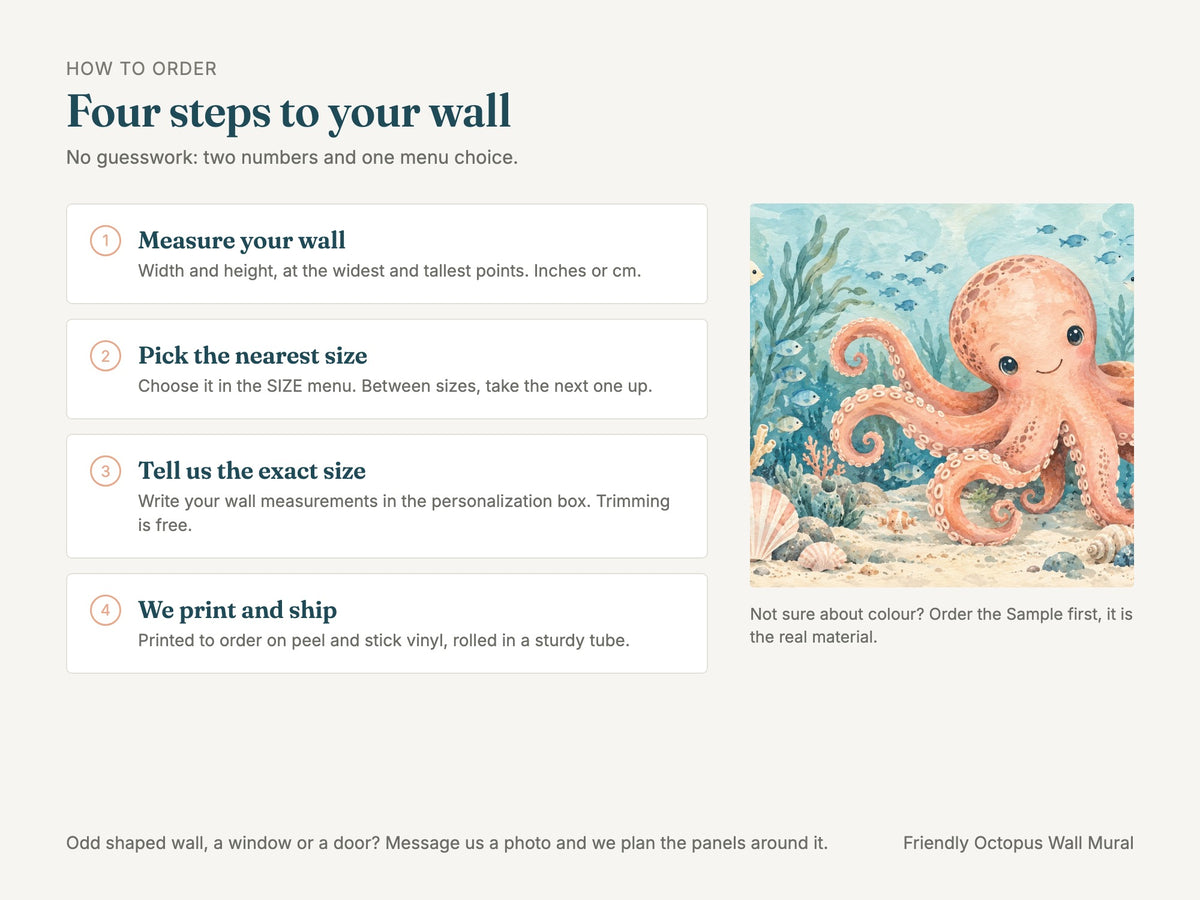
Task: Click the sample order caption under image
Action: (941, 625)
